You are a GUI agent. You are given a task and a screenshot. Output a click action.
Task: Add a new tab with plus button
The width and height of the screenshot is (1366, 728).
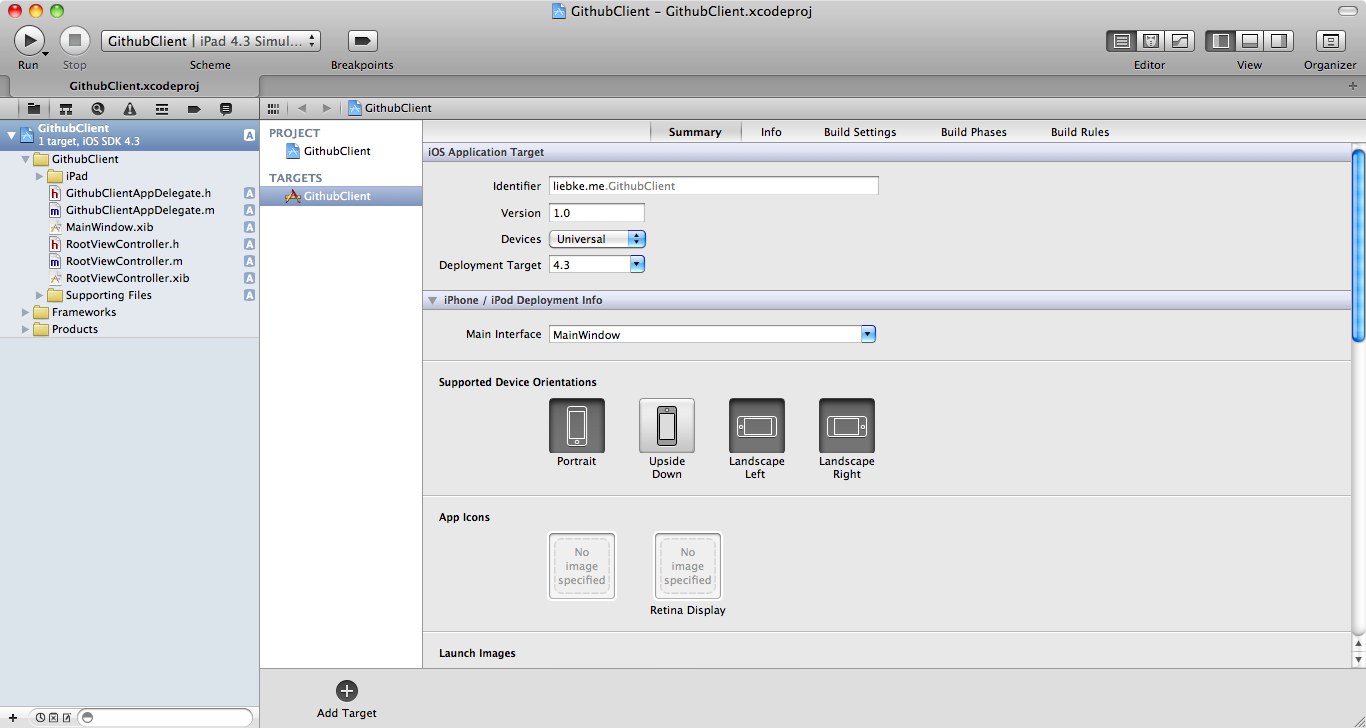click(x=1353, y=86)
